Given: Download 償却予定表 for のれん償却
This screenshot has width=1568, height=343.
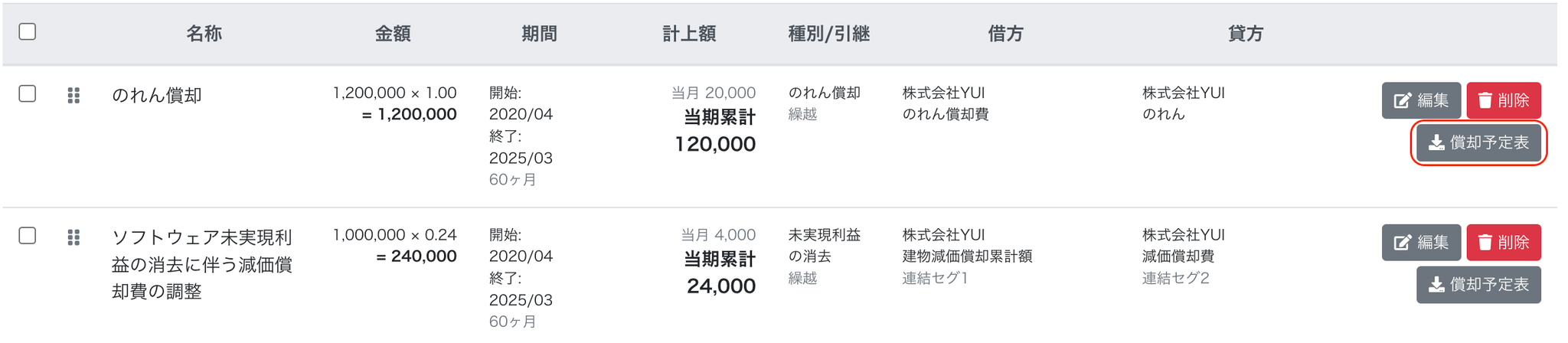Looking at the screenshot, I should coord(1478,143).
